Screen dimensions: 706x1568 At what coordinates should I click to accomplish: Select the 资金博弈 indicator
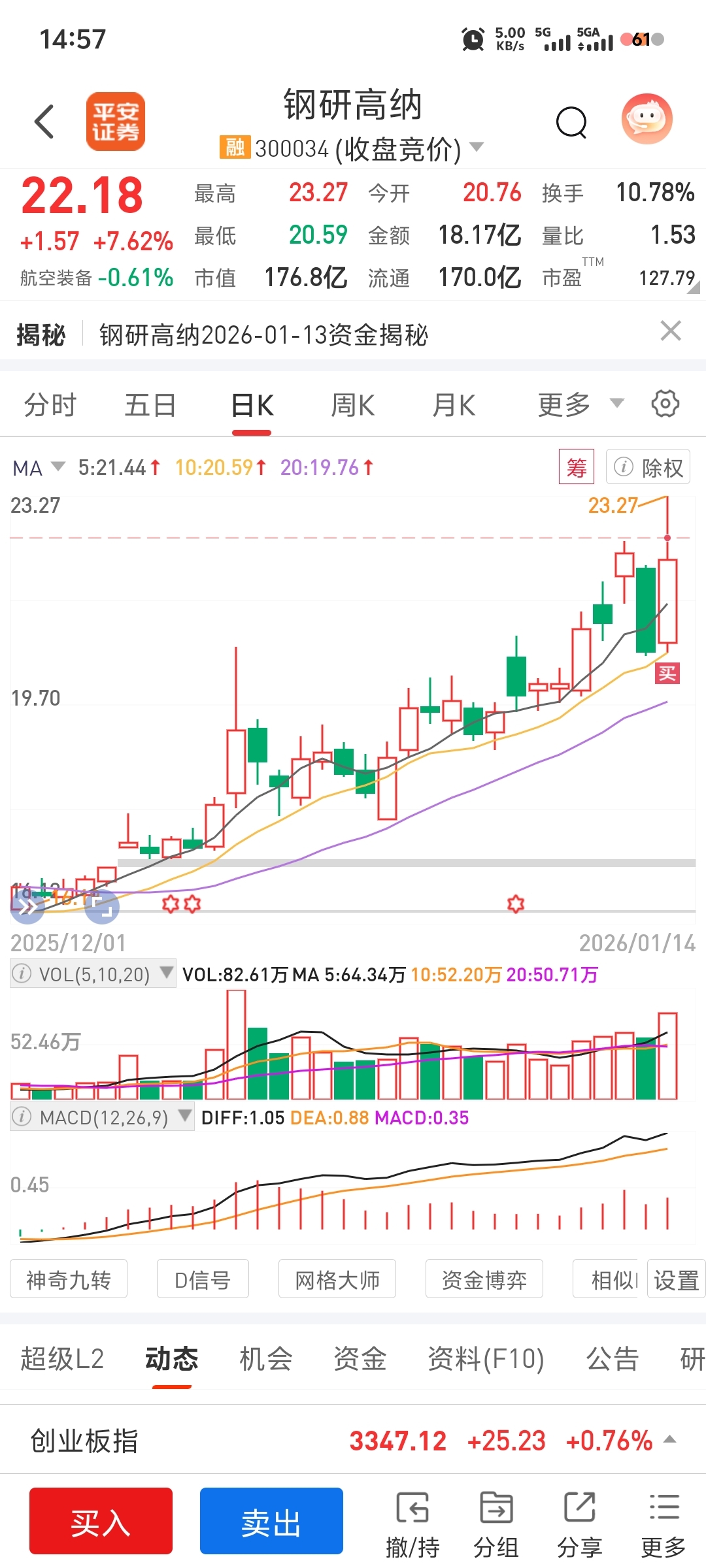pos(484,1279)
